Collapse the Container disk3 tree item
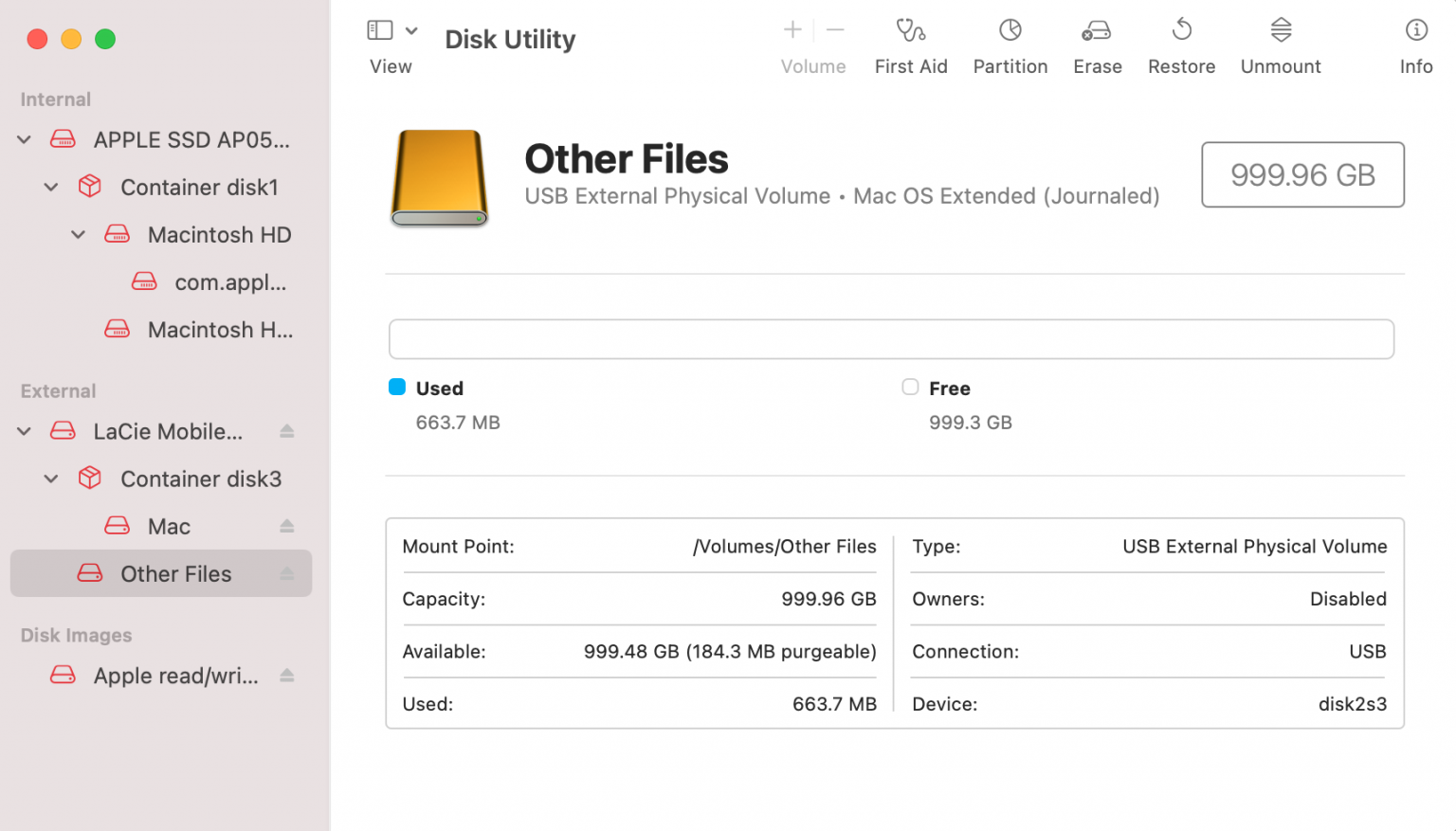The image size is (1456, 831). click(x=51, y=479)
